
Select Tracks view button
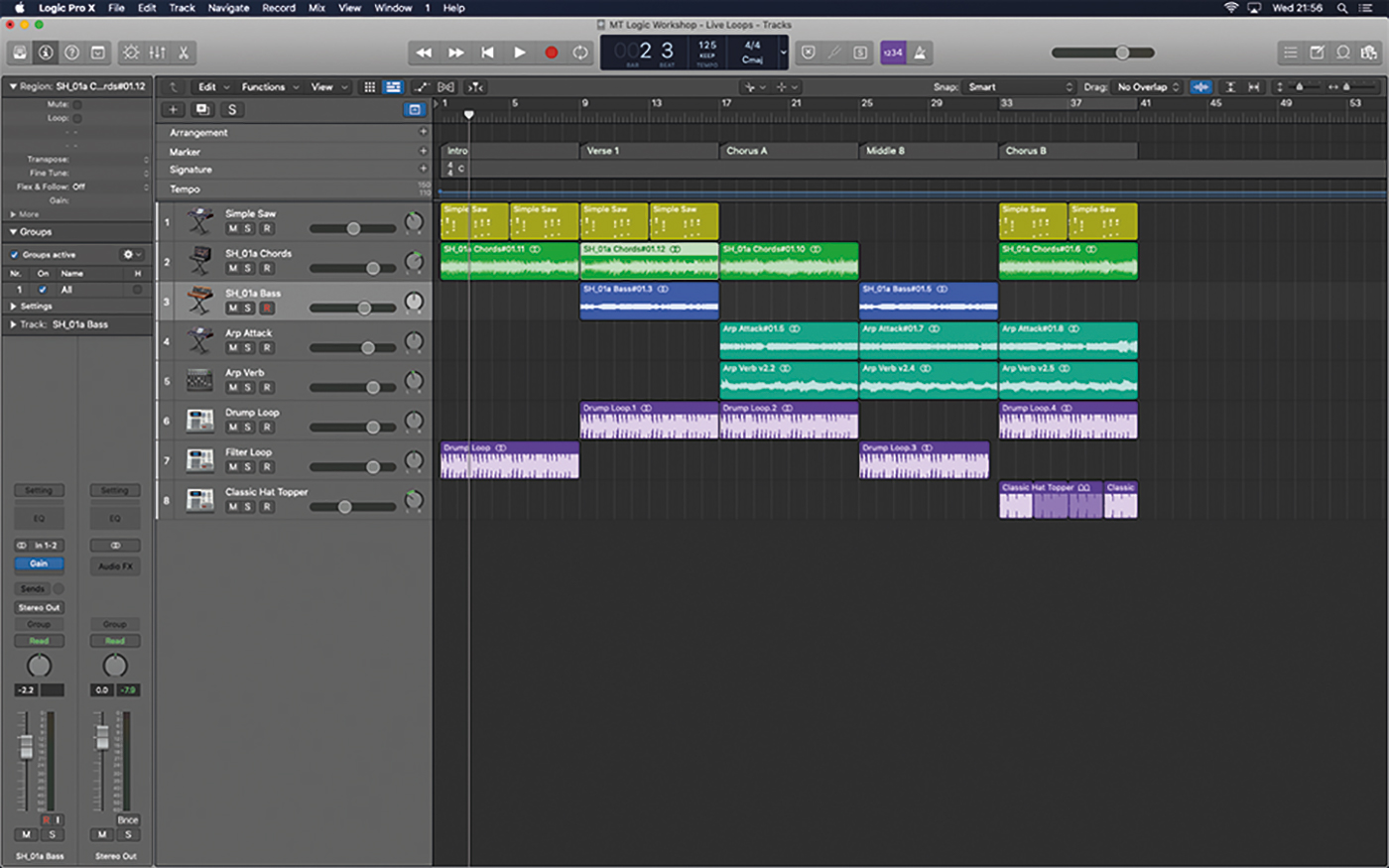[393, 87]
